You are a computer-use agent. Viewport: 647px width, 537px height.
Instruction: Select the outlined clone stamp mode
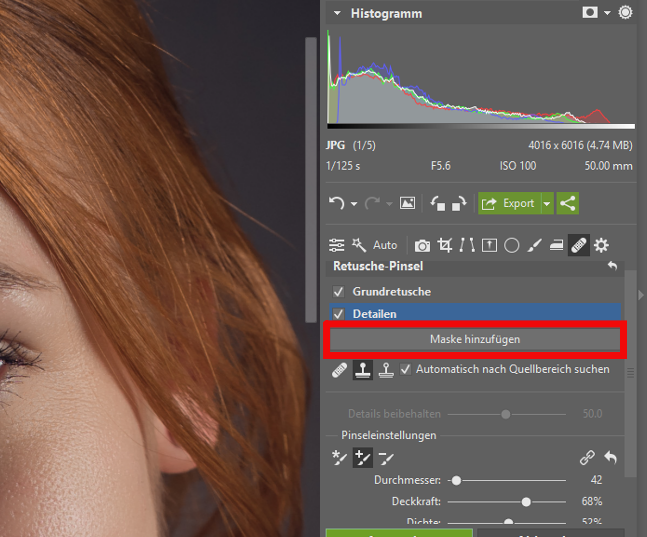[386, 370]
